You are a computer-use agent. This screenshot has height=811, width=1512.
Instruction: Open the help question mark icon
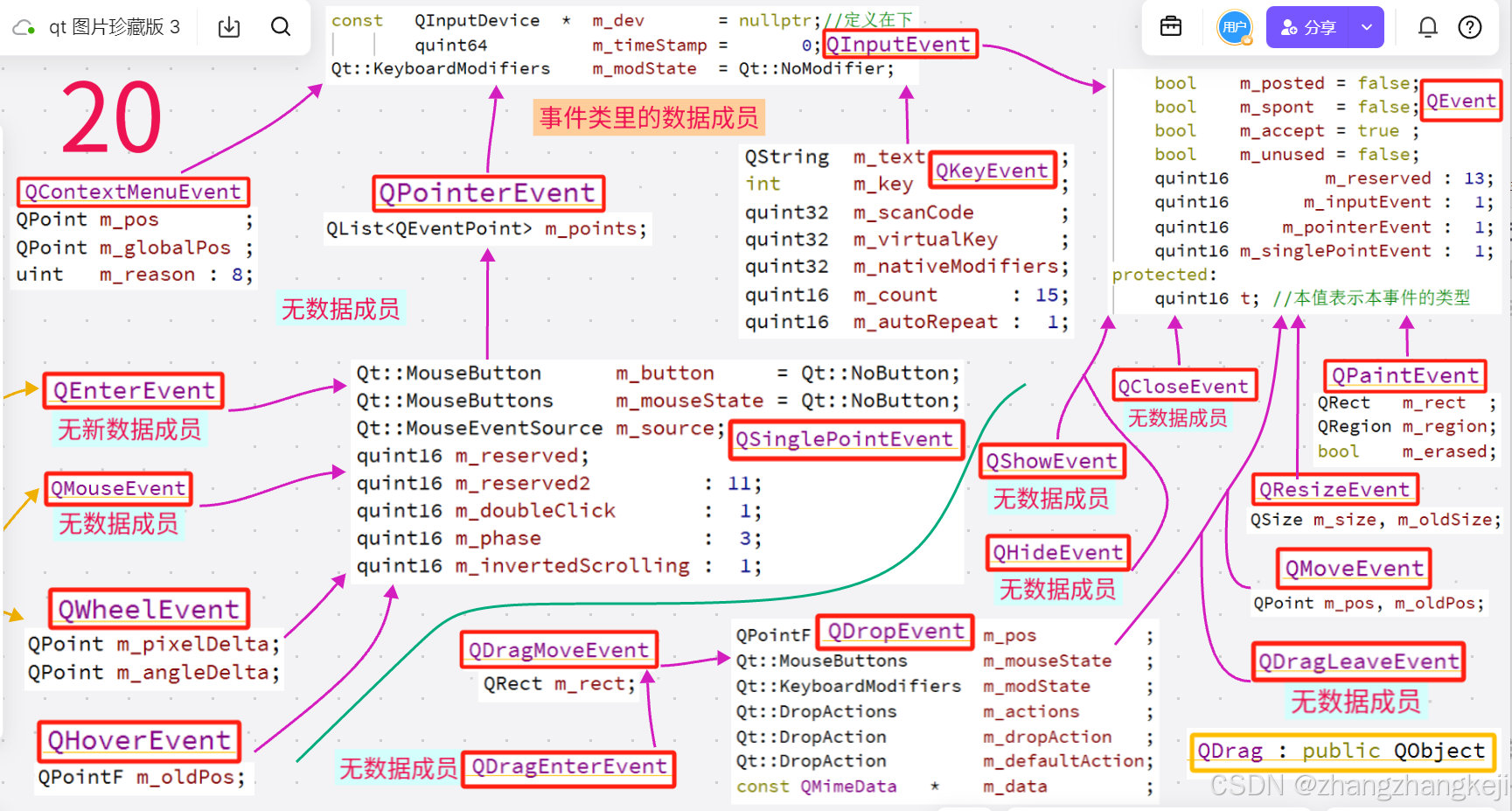click(x=1470, y=28)
